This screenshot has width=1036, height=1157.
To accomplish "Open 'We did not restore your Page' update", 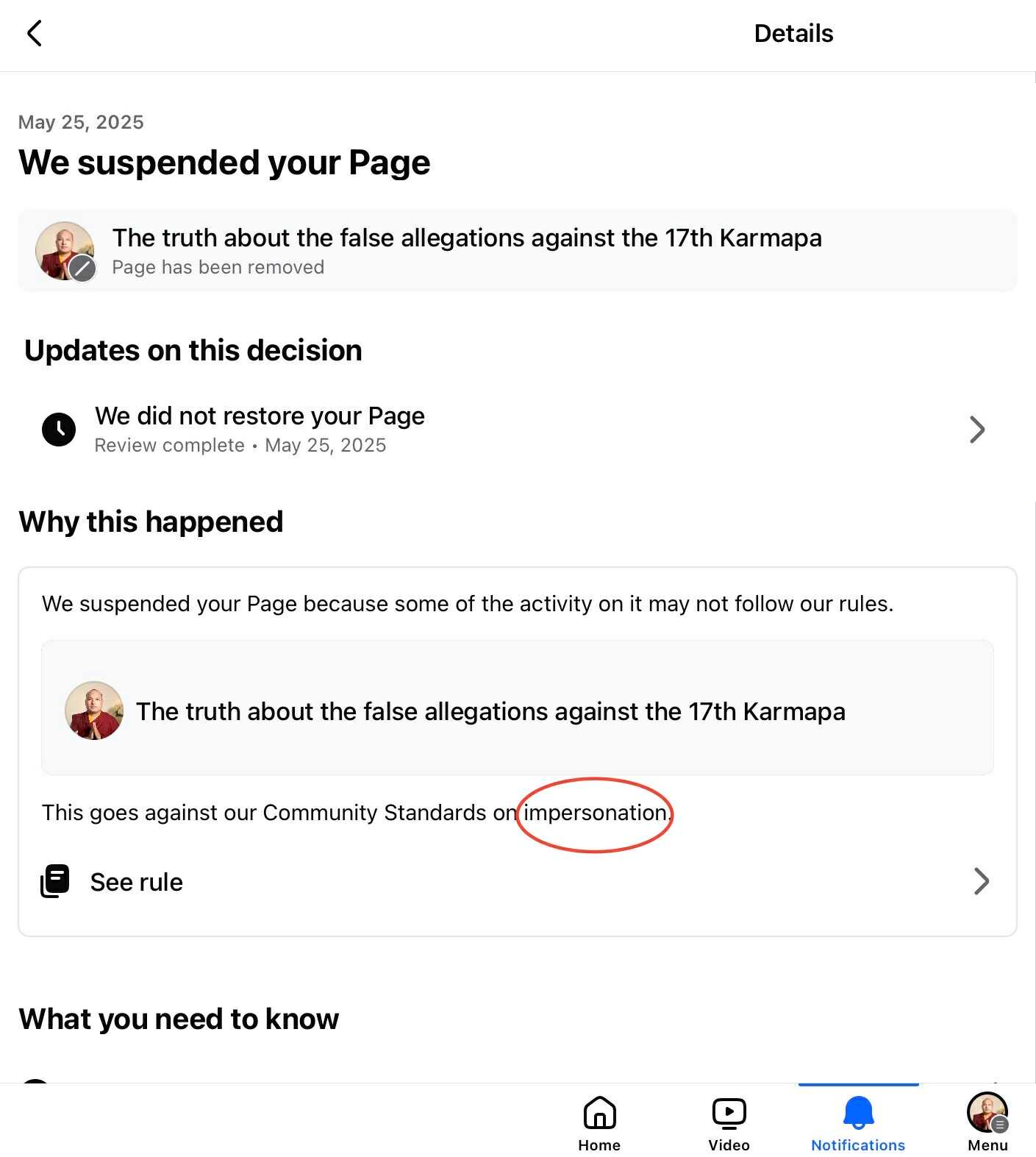I will coord(260,416).
